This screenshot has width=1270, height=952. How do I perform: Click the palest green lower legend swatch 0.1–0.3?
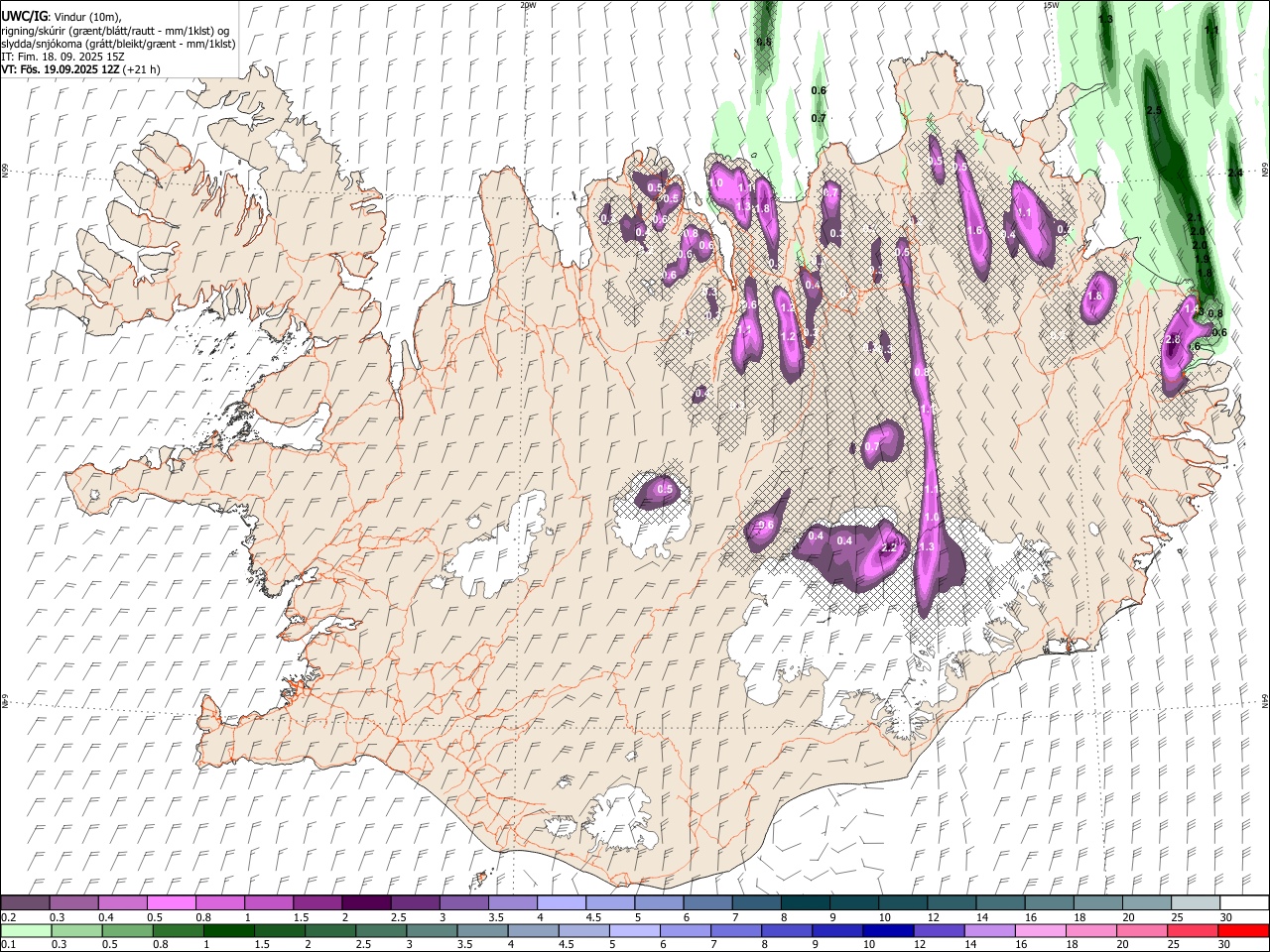coord(26,931)
